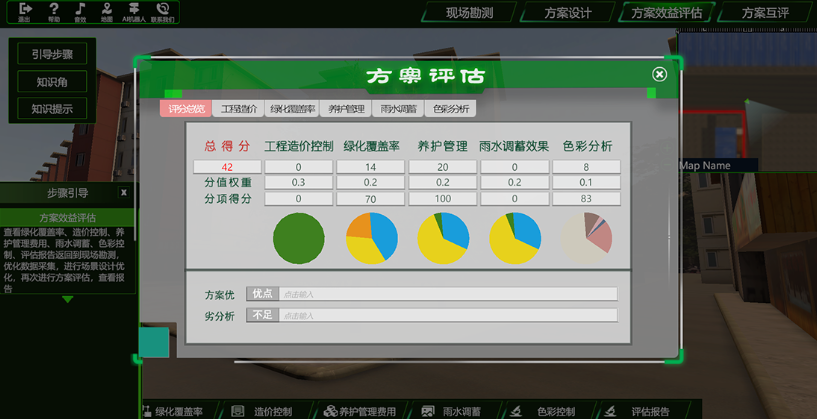The height and width of the screenshot is (419, 817).
Task: Click the 不足 input field
Action: pos(446,315)
